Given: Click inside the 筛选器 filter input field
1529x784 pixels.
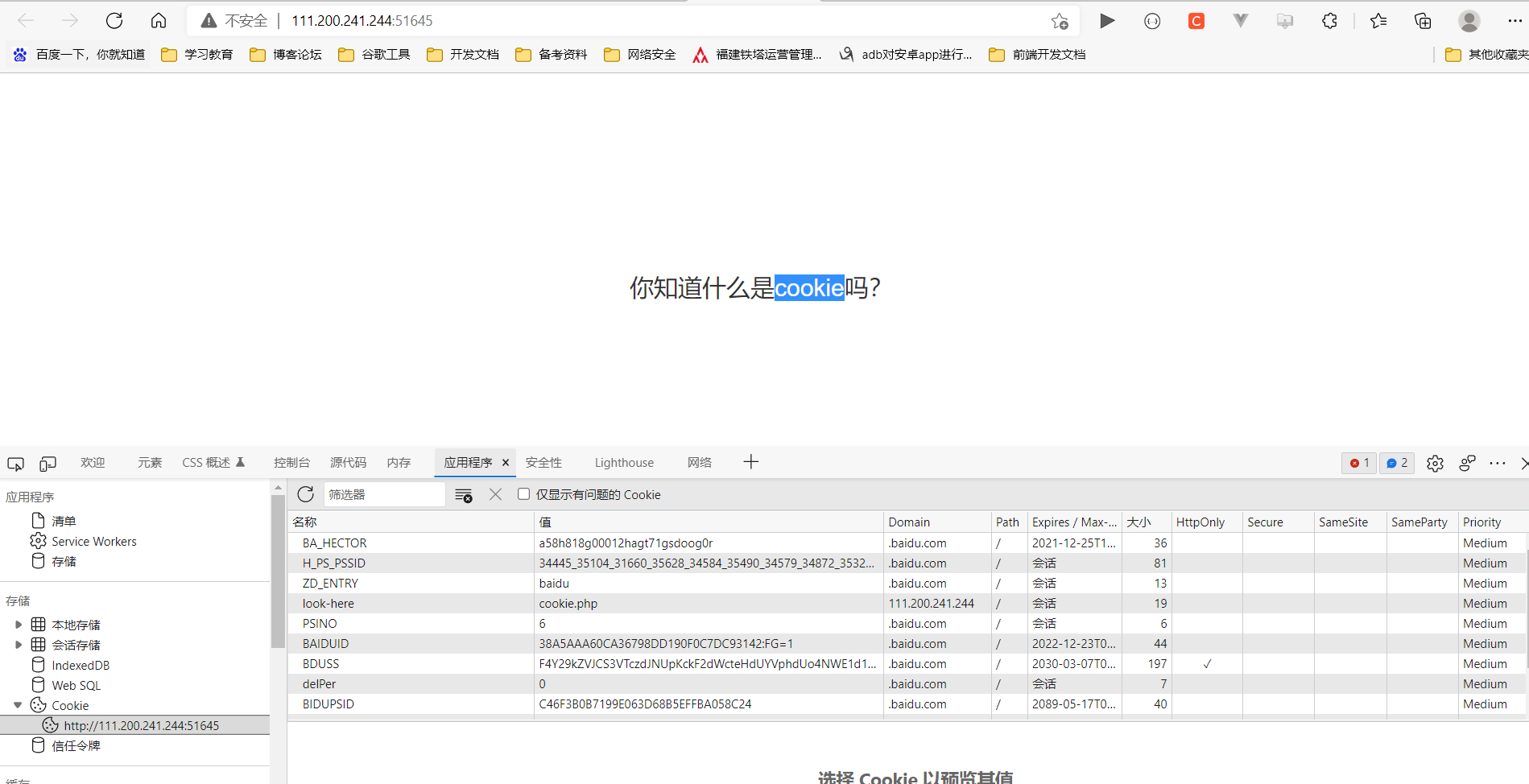Looking at the screenshot, I should 384,493.
